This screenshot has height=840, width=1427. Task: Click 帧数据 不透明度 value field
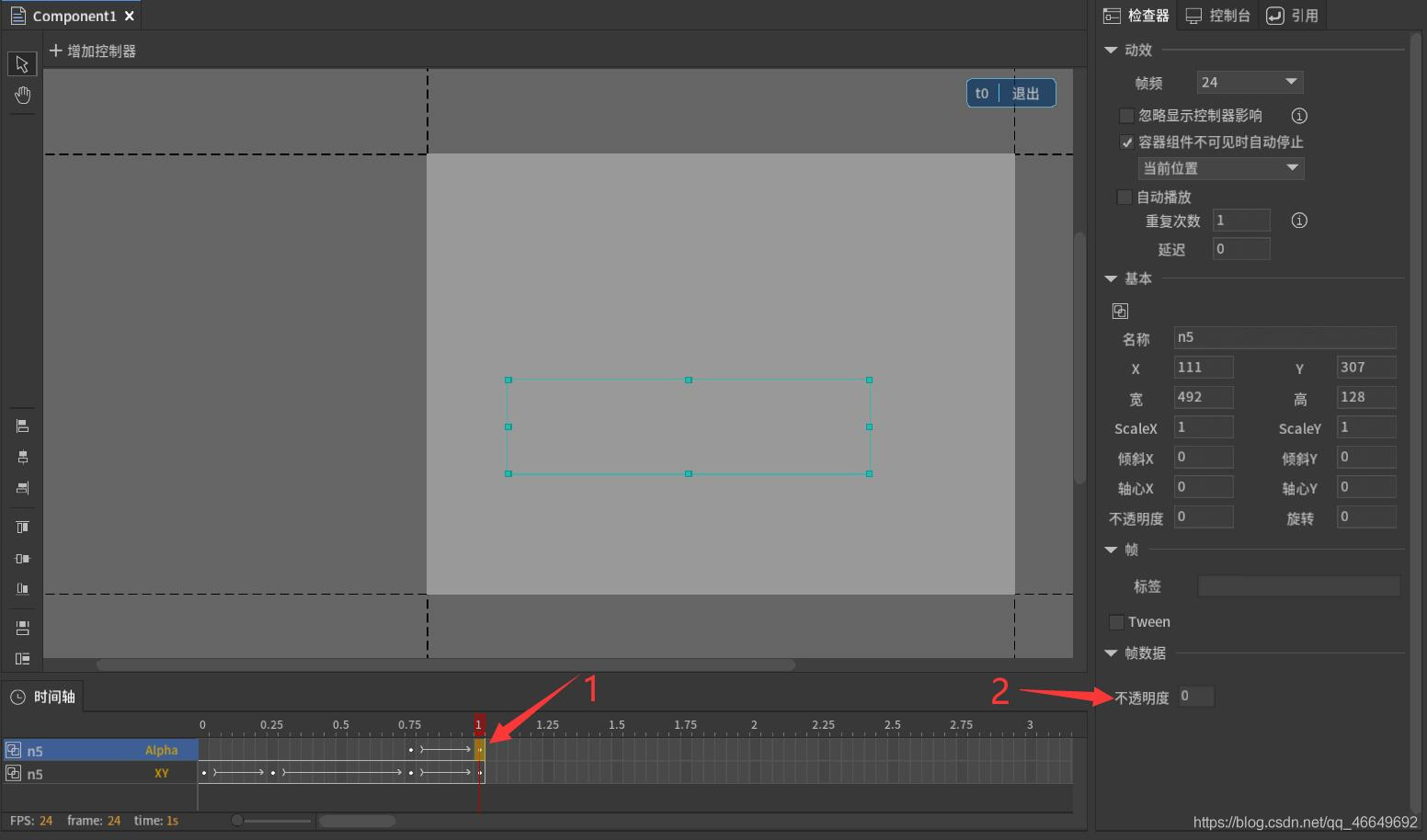click(1195, 697)
